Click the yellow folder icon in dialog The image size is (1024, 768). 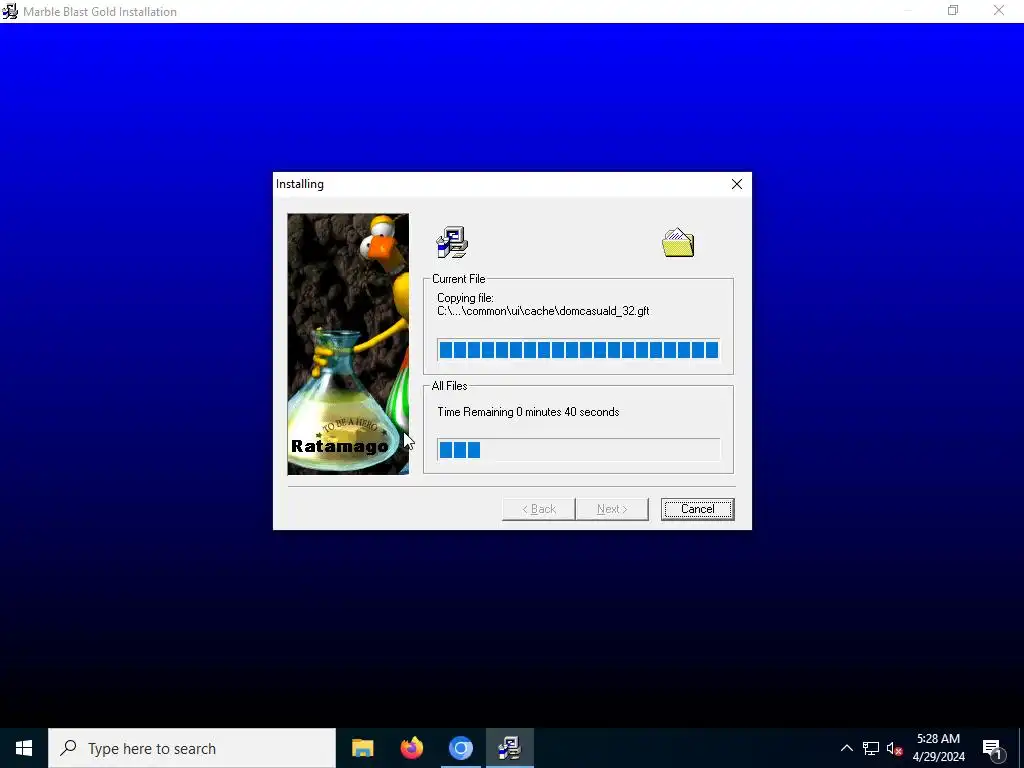(x=678, y=242)
